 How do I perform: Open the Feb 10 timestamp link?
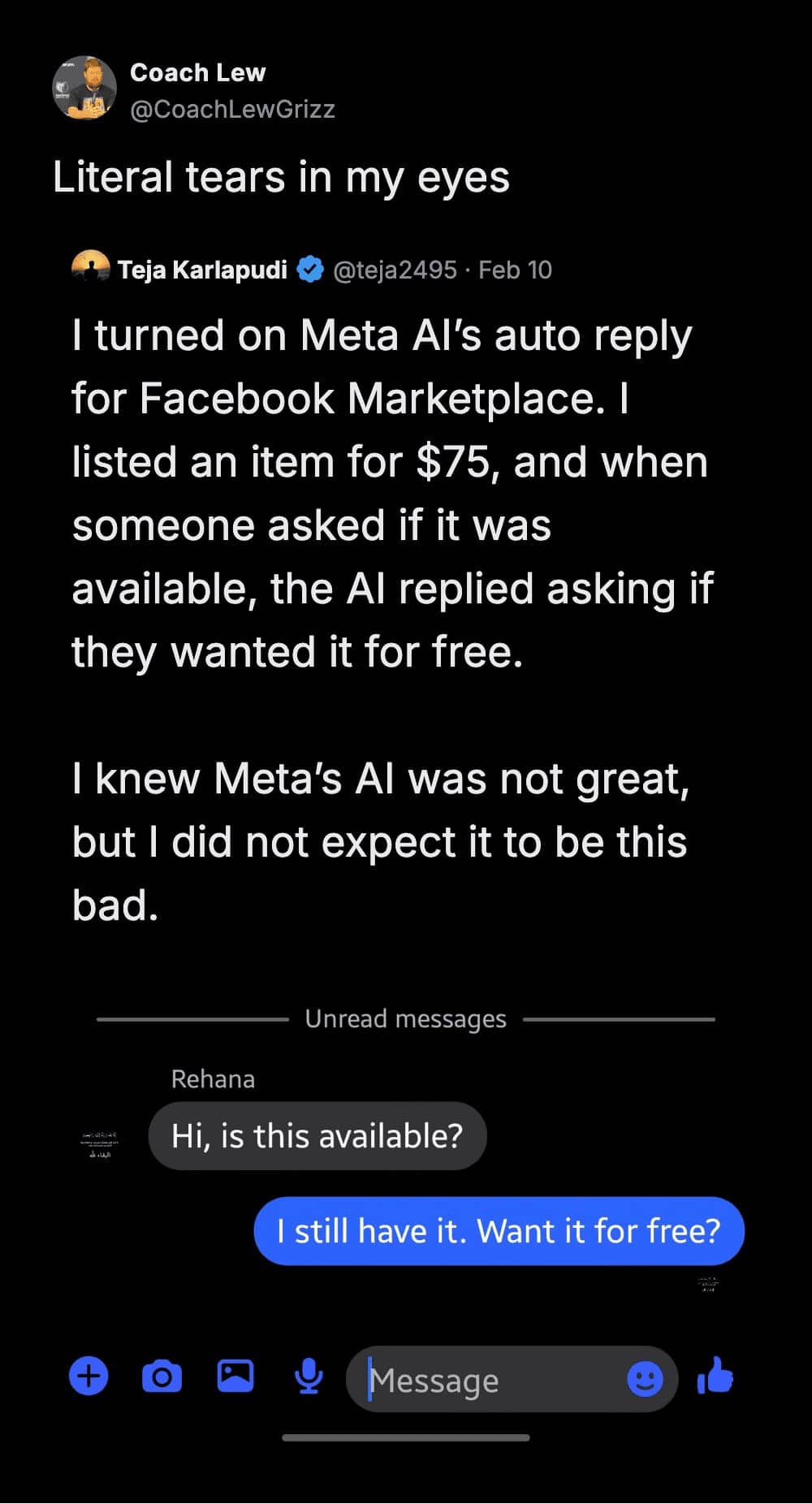coord(517,269)
